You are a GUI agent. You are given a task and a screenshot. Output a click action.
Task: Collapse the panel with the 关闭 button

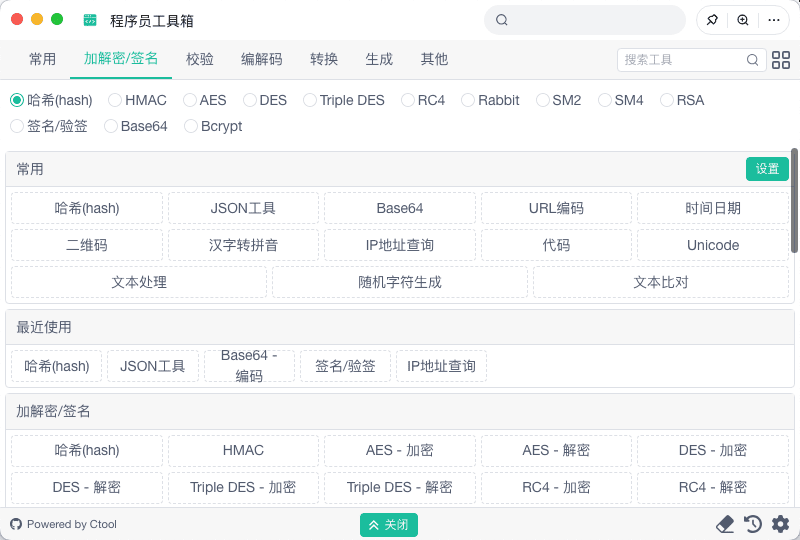click(x=389, y=525)
